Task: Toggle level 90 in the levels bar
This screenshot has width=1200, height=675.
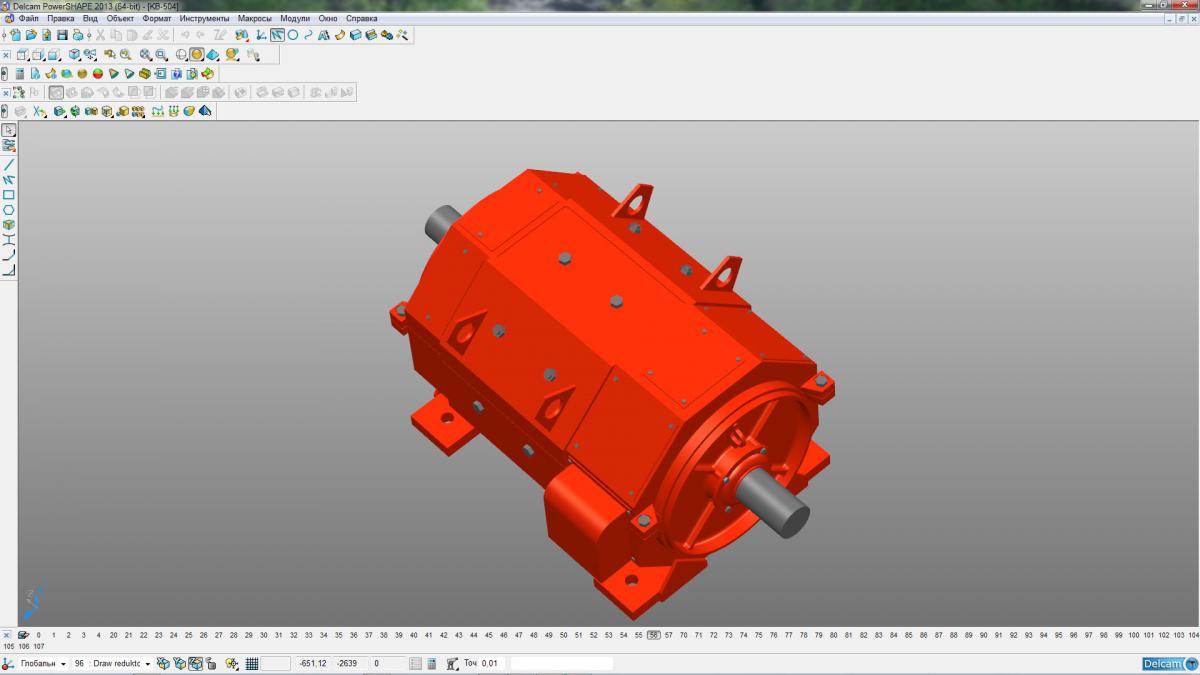Action: (x=984, y=635)
